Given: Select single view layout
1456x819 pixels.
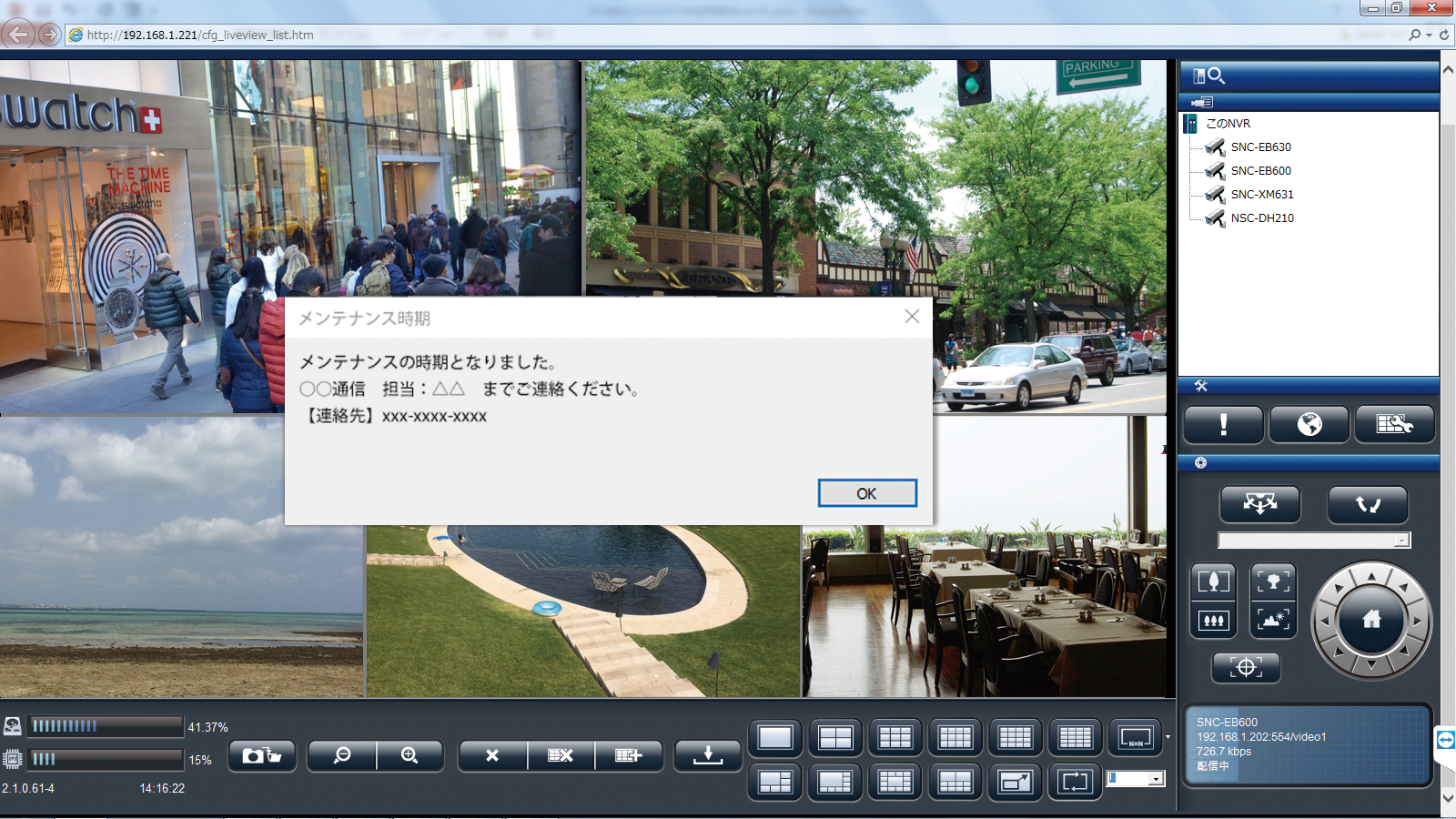Looking at the screenshot, I should point(775,737).
